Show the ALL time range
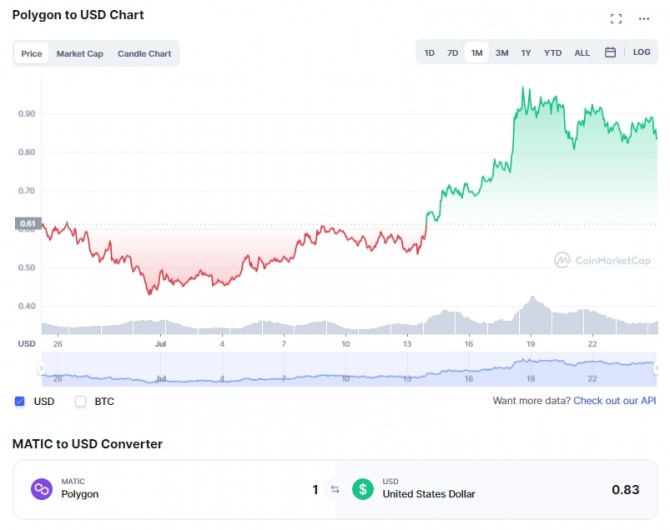 [582, 53]
